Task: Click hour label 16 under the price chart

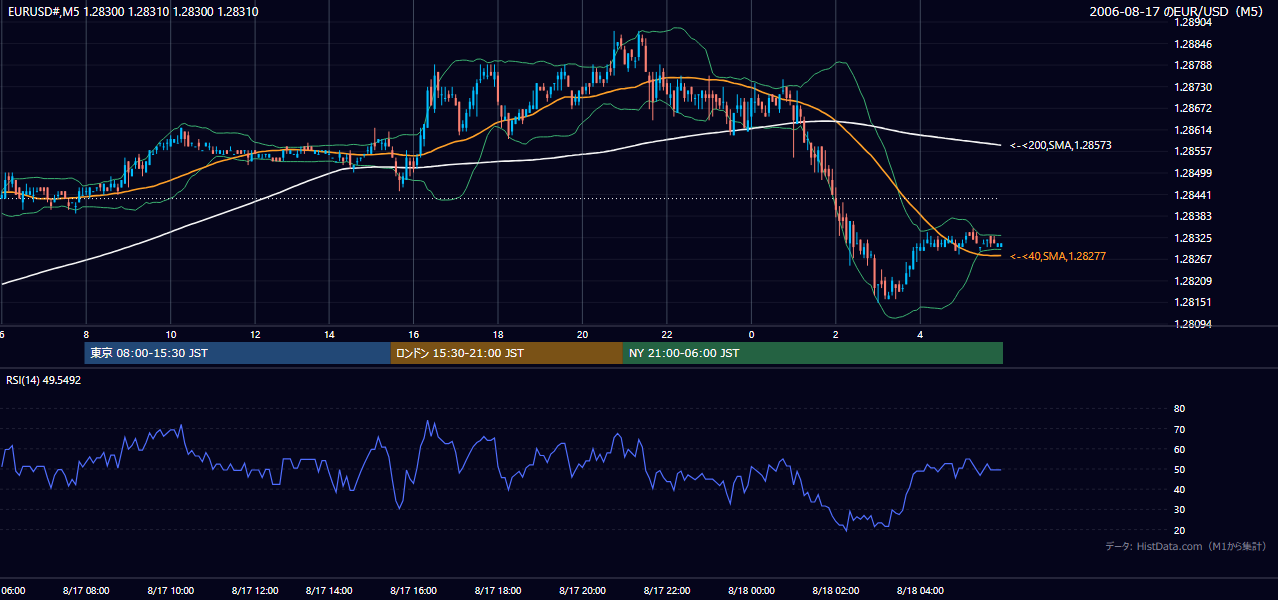Action: [x=413, y=334]
